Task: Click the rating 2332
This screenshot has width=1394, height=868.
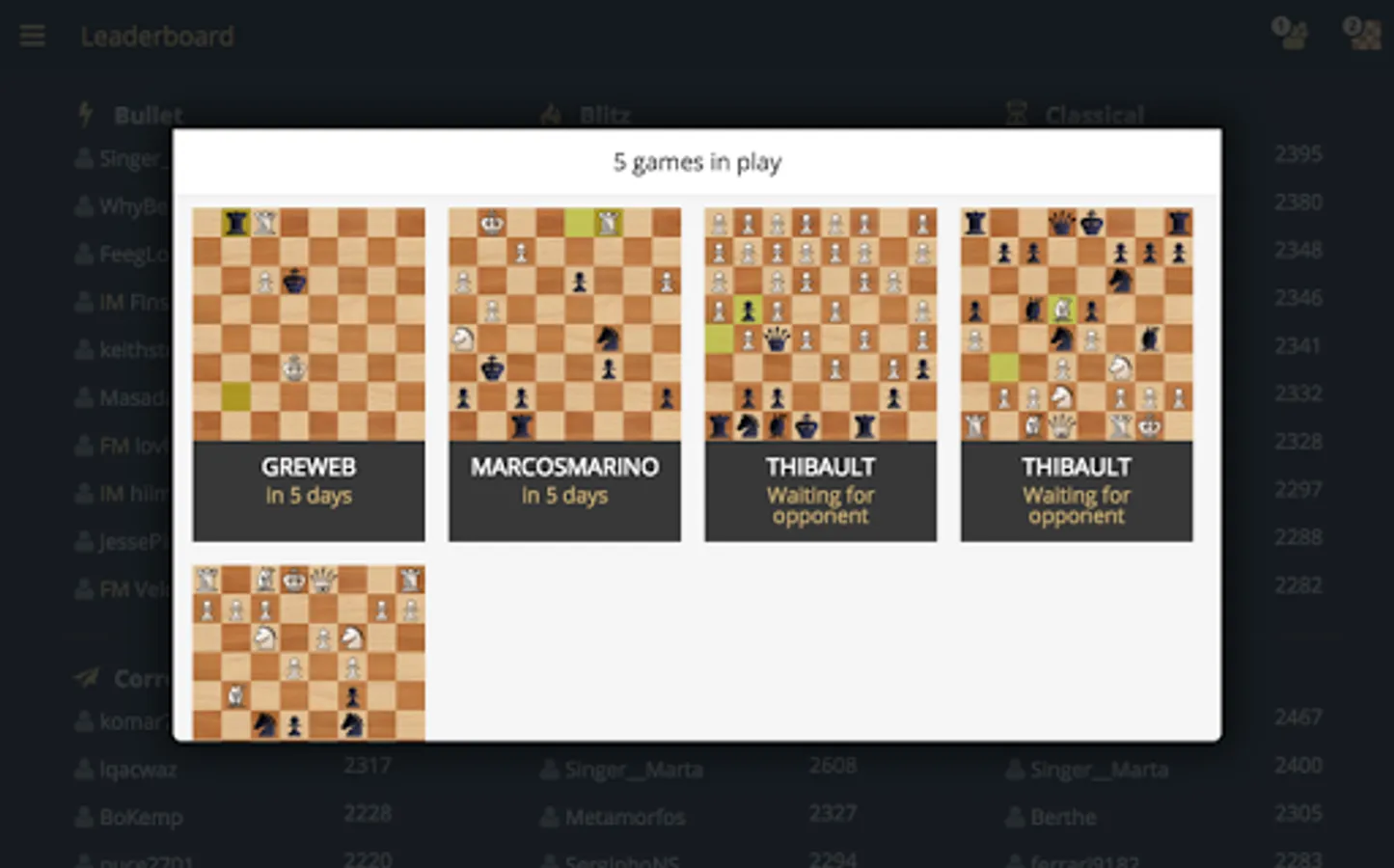Action: coord(1298,393)
